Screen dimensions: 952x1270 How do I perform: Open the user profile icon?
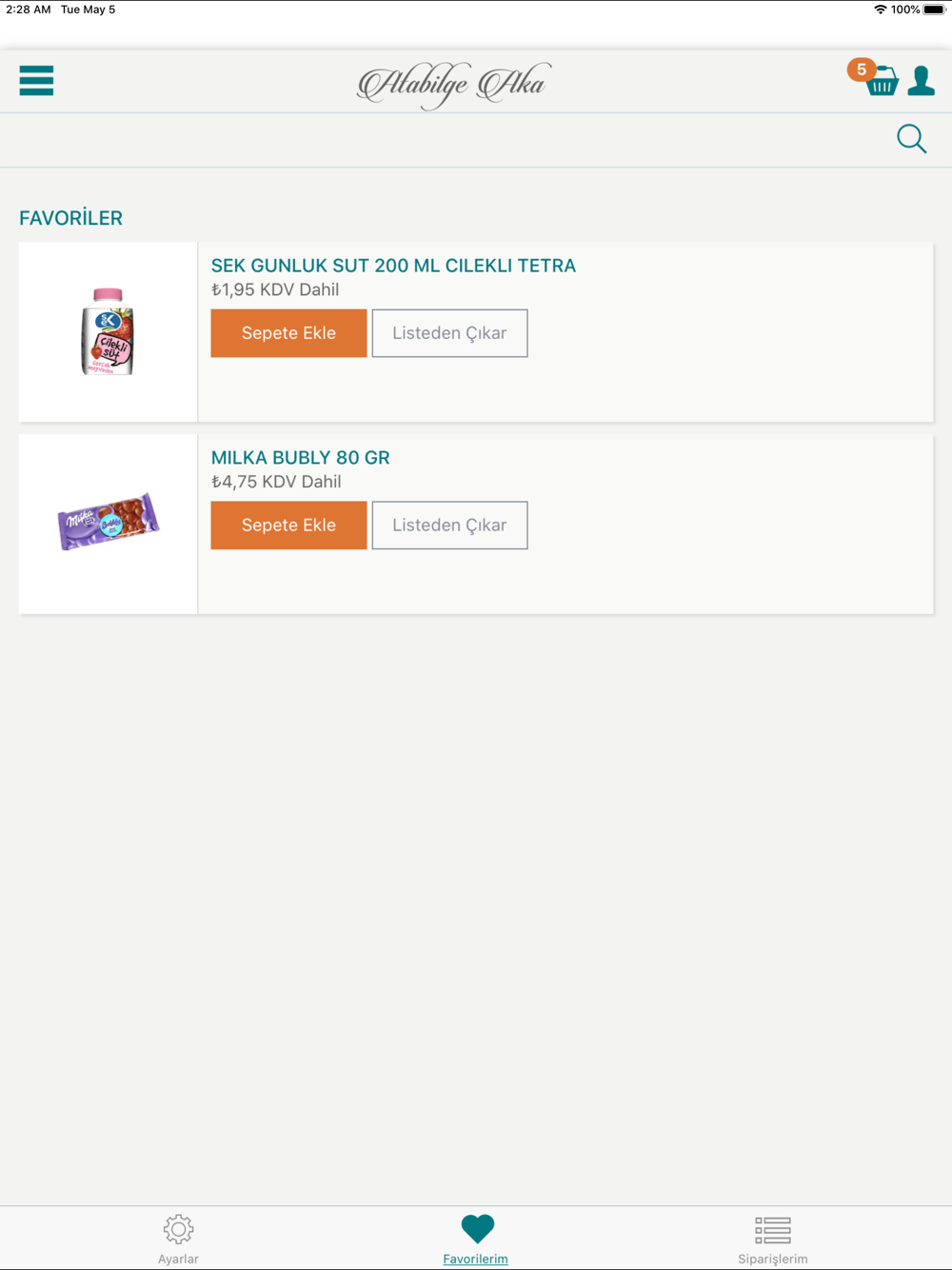(x=921, y=81)
